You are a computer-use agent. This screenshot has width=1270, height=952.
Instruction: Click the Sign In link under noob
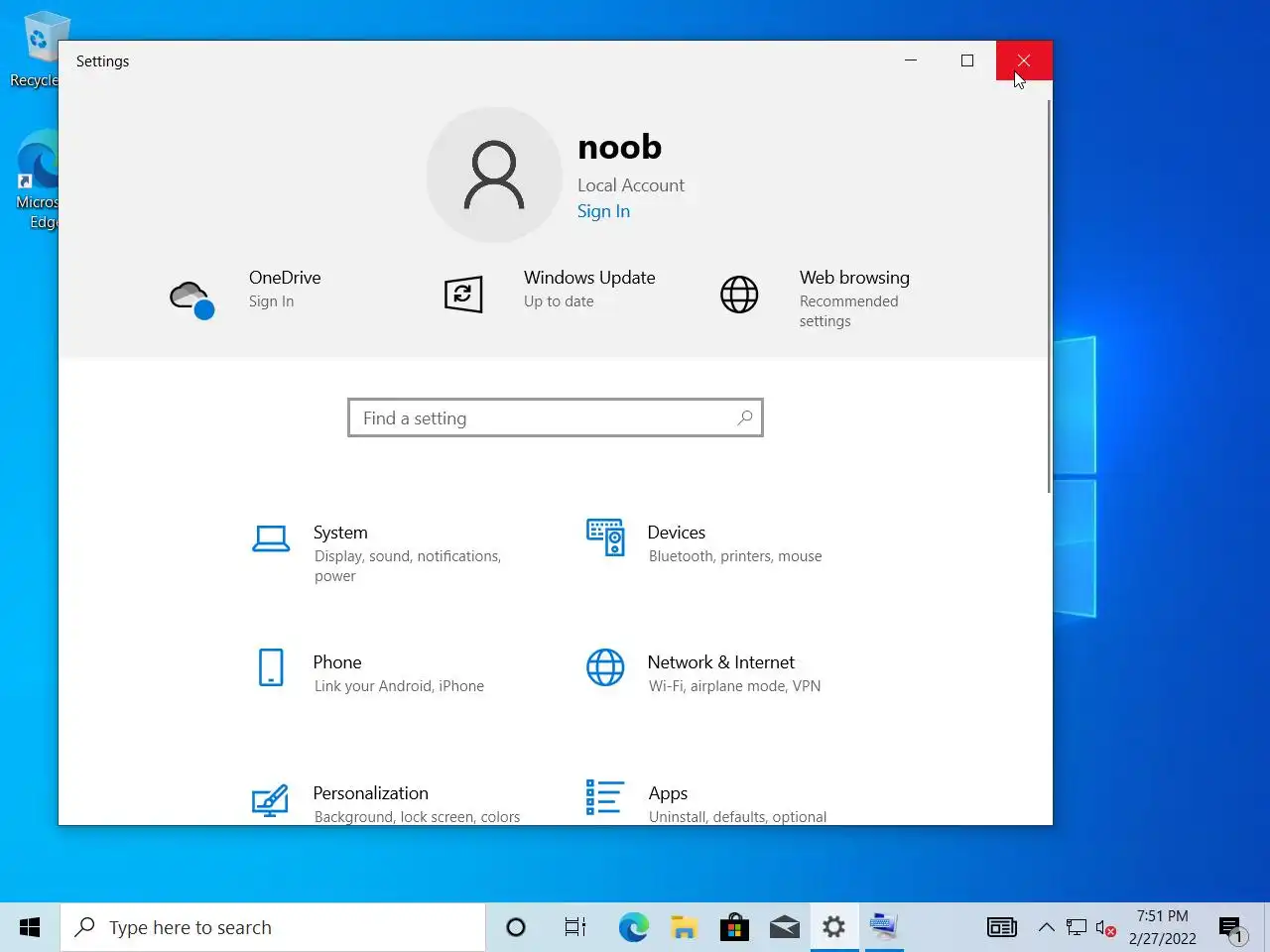click(603, 211)
